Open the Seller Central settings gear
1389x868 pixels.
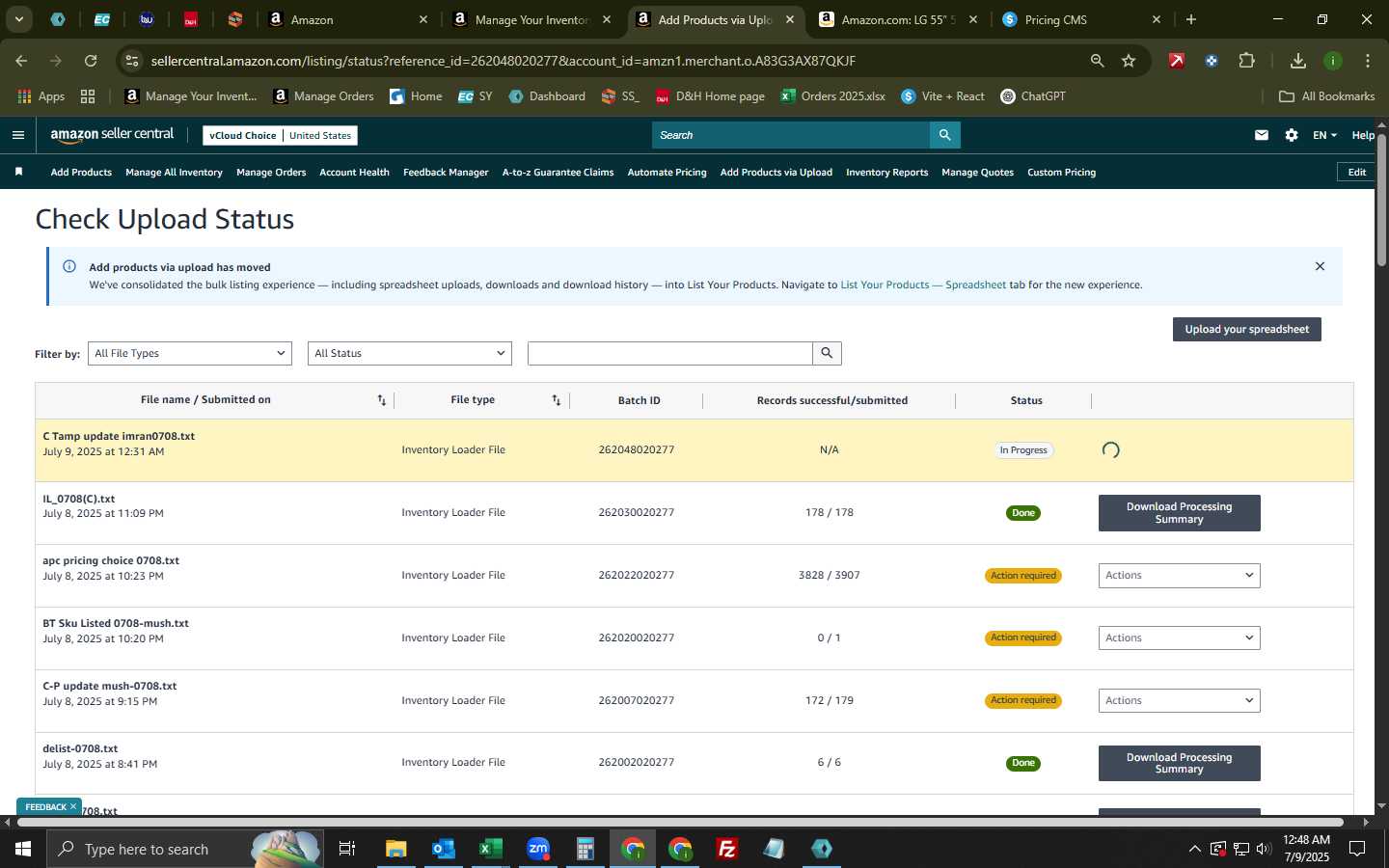click(x=1292, y=135)
